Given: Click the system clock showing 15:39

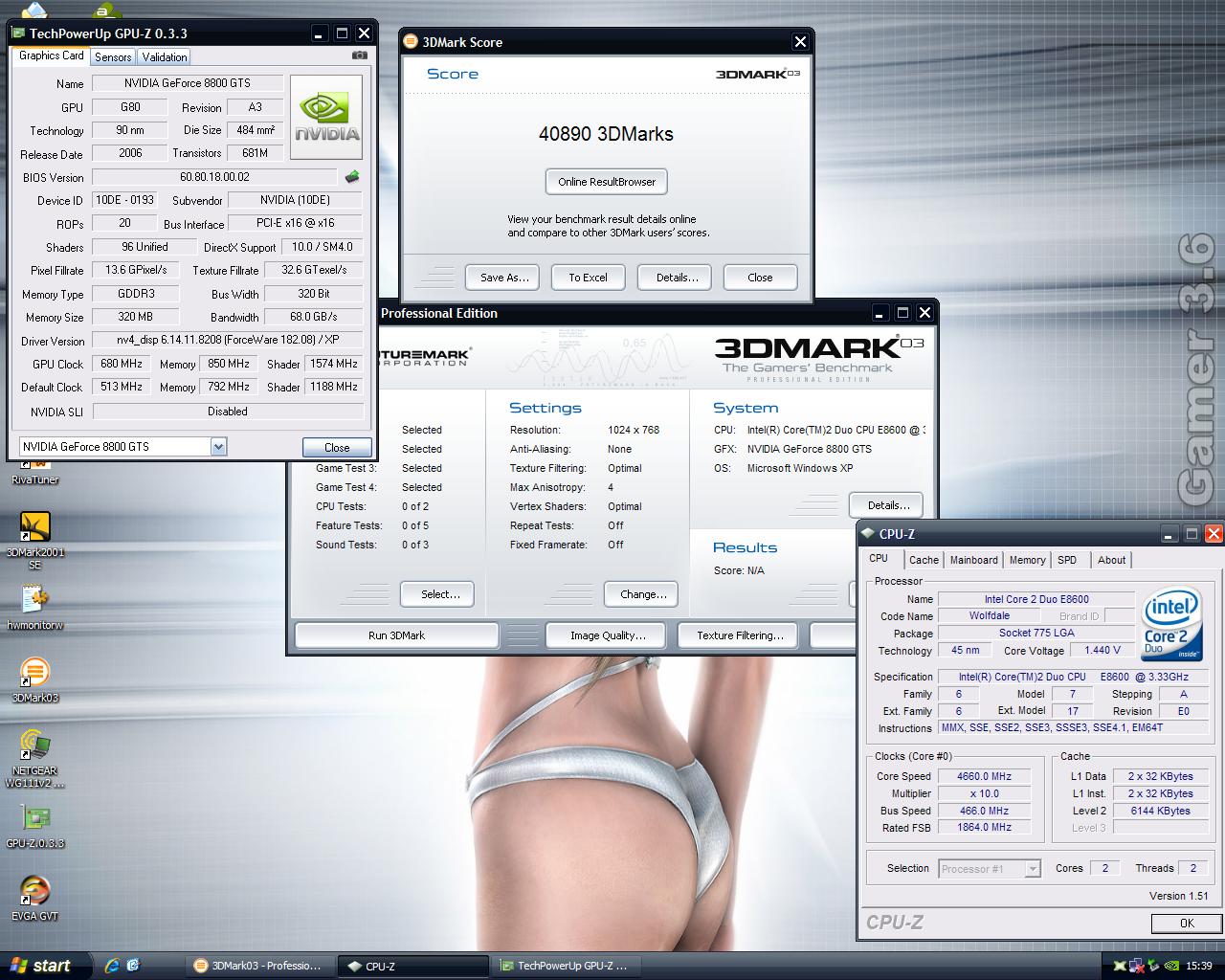Looking at the screenshot, I should click(x=1198, y=967).
